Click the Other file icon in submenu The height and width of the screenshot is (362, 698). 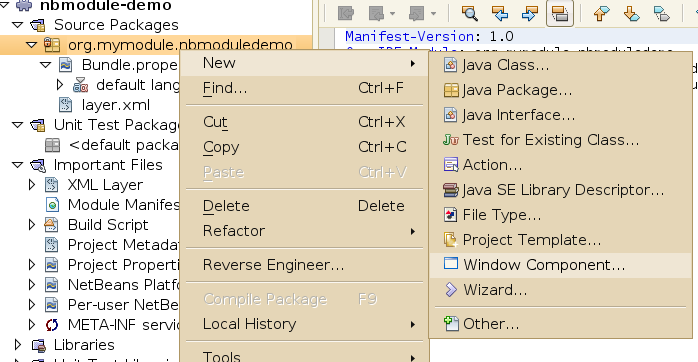click(451, 323)
